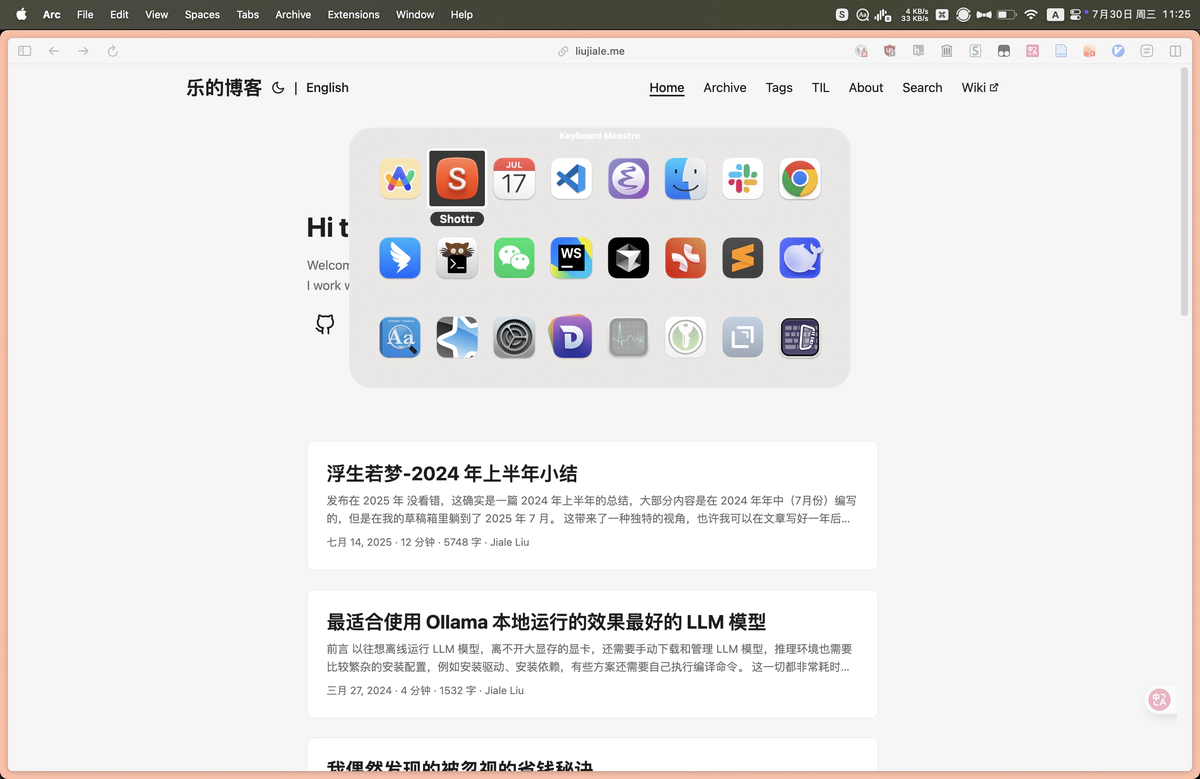Switch blog language to English
Screen dimensions: 1200x779
(327, 88)
